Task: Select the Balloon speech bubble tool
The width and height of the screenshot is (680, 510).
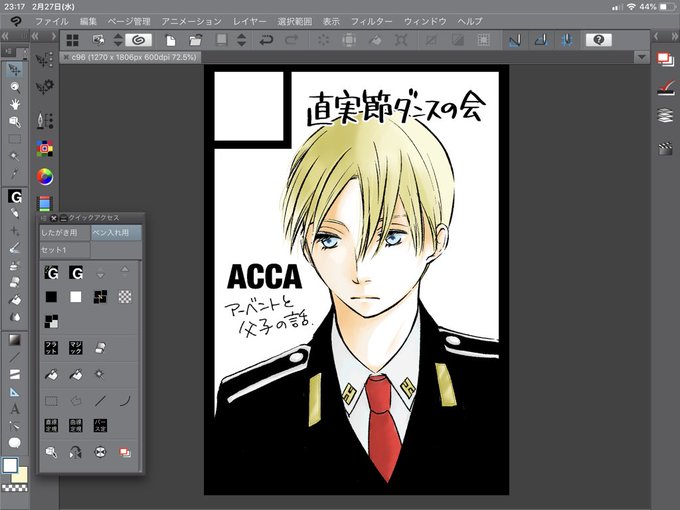Action: pos(15,443)
